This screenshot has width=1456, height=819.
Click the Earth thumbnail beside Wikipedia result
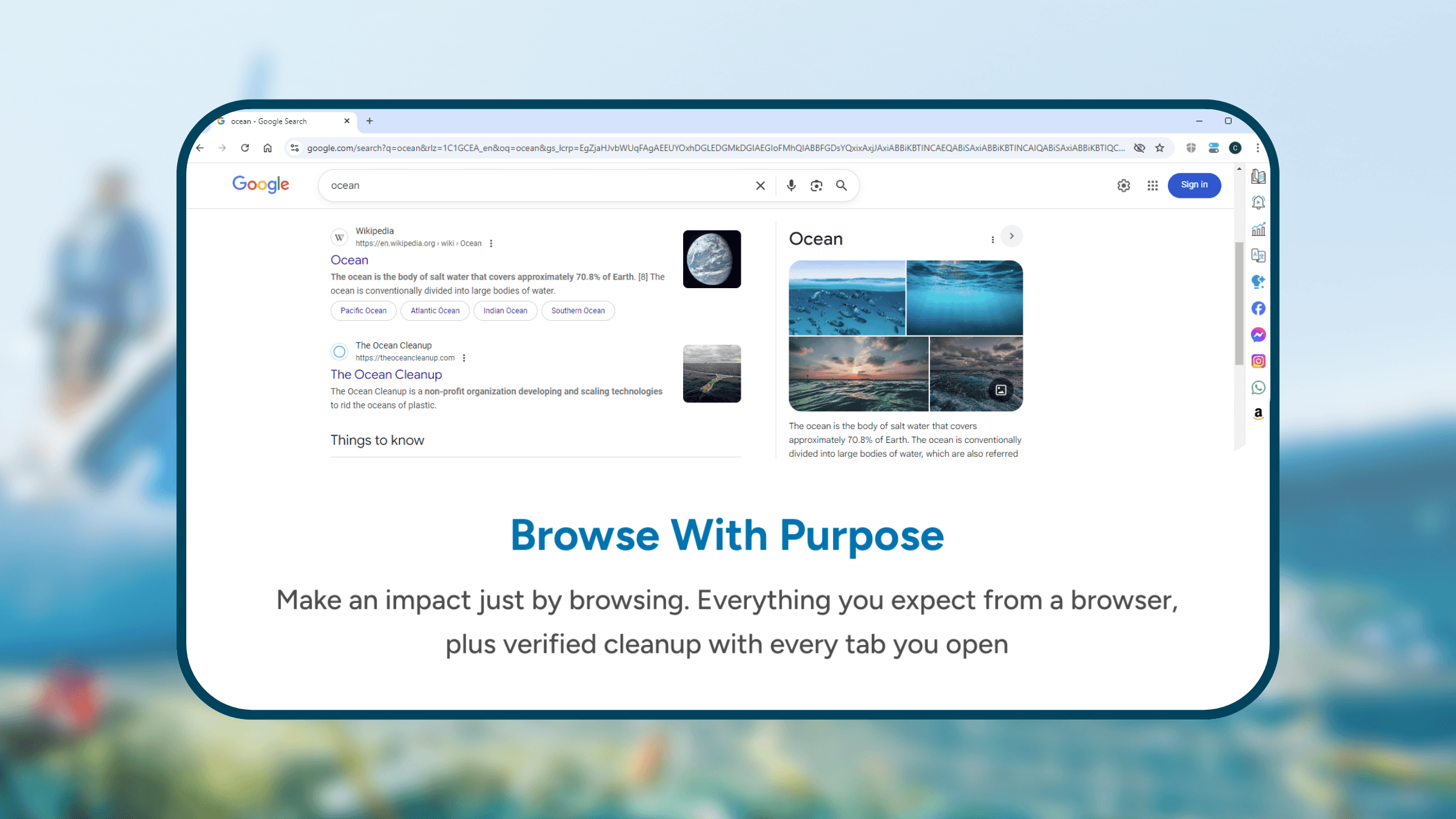coord(712,259)
